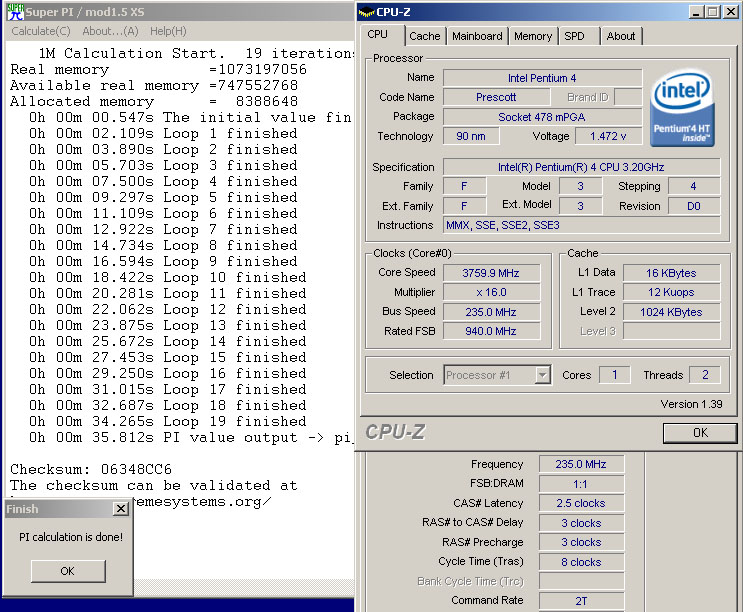Click the Loop 19 finished line

point(168,421)
